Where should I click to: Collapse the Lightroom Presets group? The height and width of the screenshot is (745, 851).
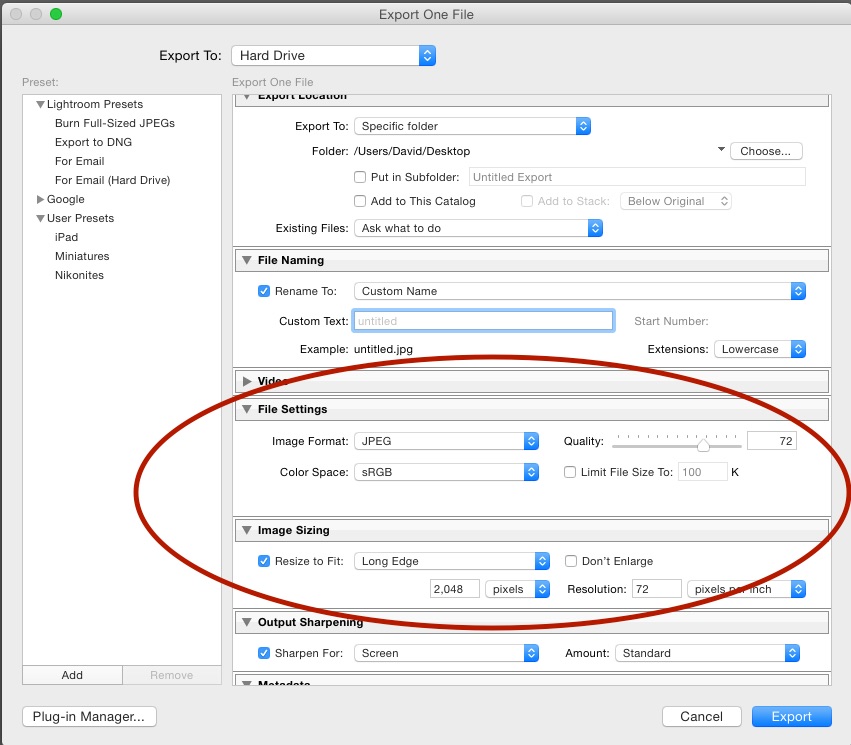(x=41, y=105)
